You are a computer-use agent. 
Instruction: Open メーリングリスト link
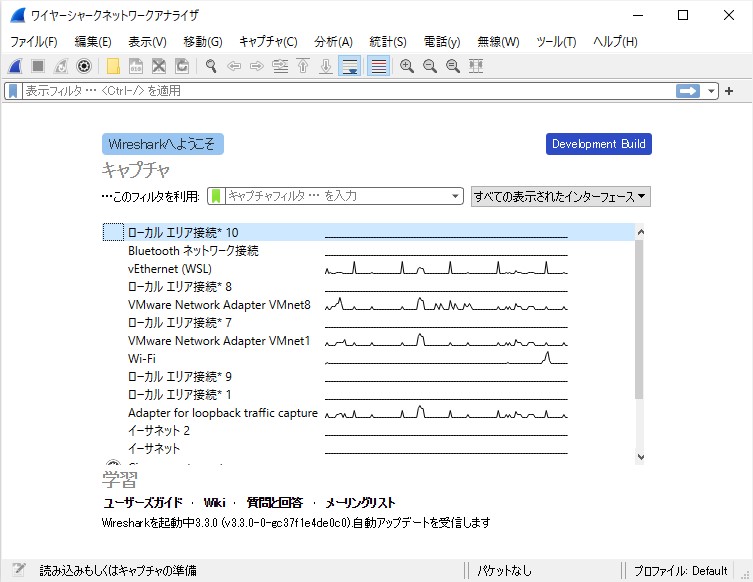(360, 503)
